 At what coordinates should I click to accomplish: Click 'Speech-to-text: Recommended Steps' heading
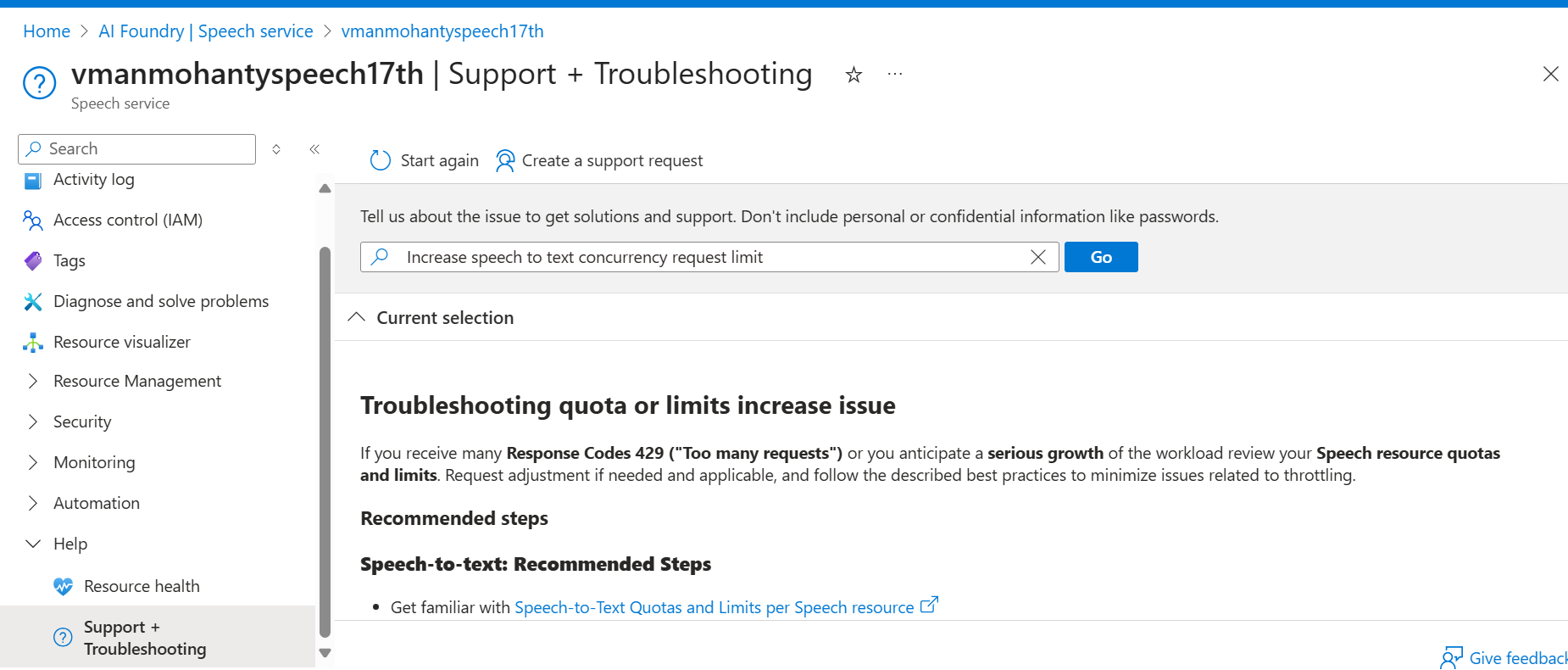[536, 564]
